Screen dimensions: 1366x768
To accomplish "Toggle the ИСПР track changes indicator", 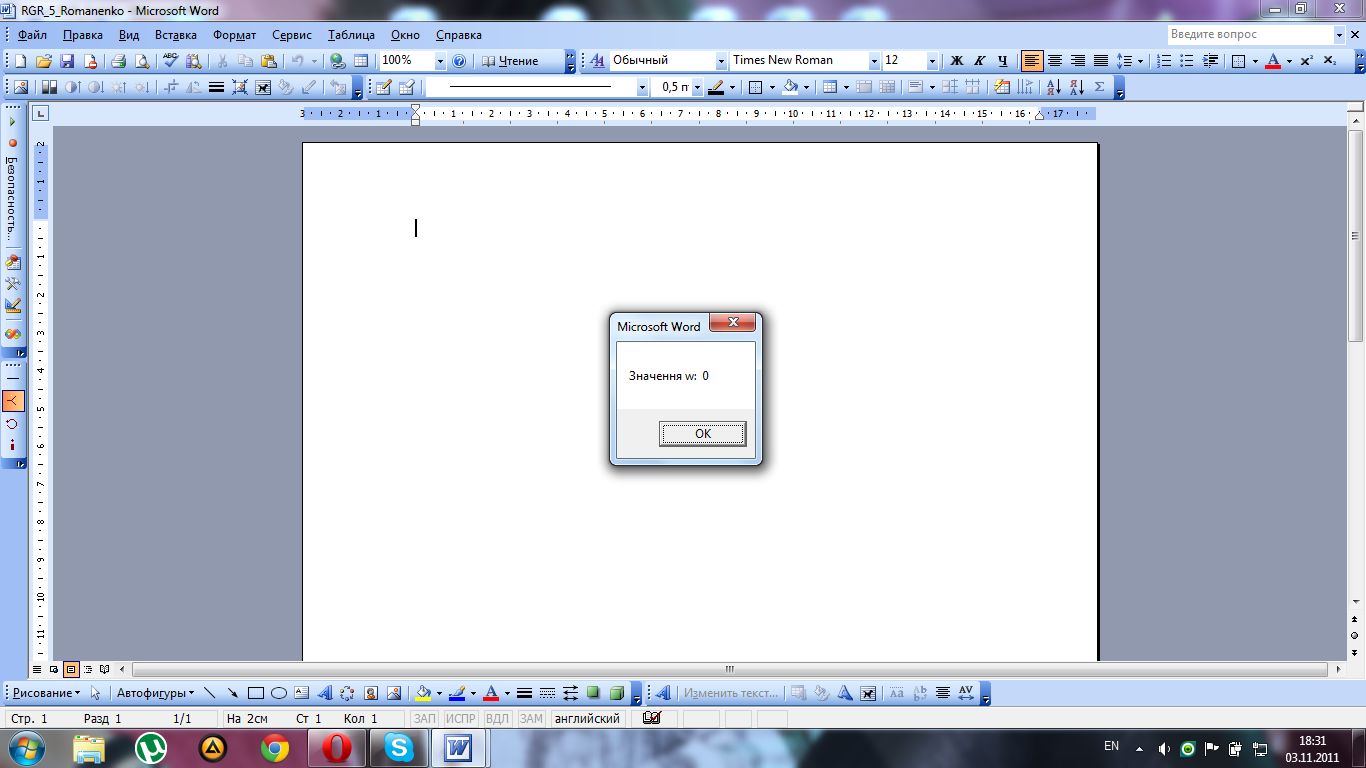I will click(x=461, y=719).
